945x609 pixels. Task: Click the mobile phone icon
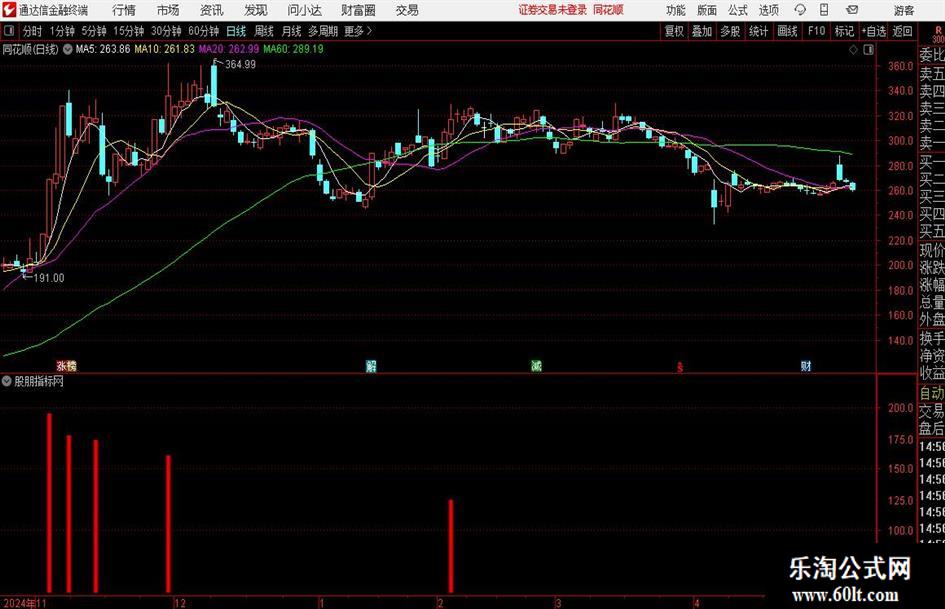[824, 10]
